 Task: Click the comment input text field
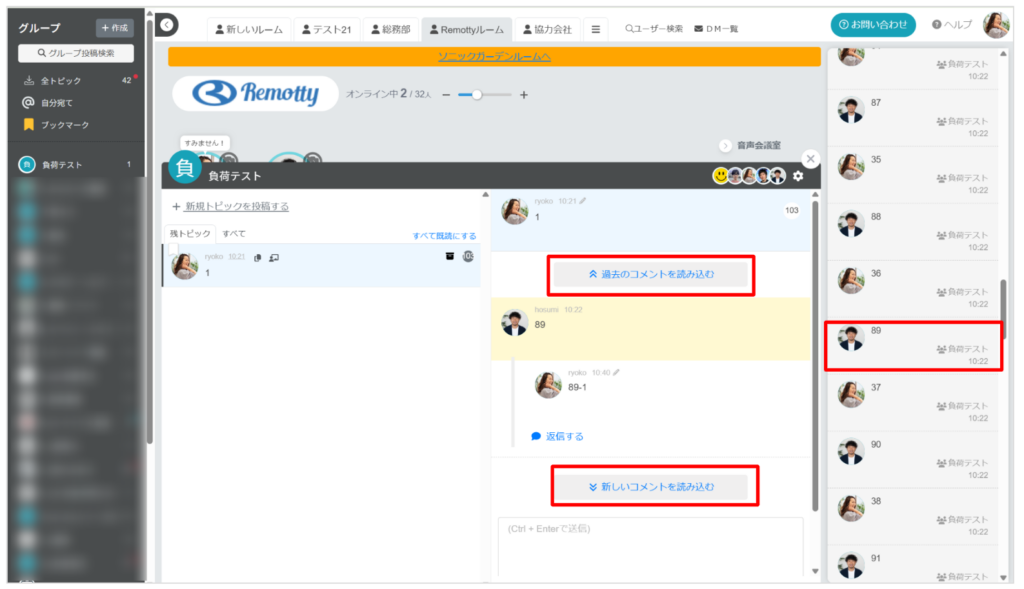click(x=650, y=545)
